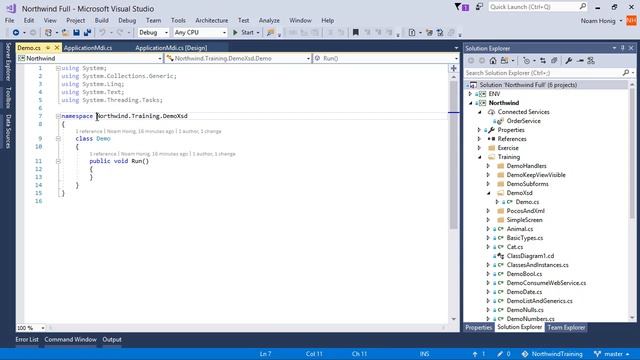This screenshot has height=360, width=640.
Task: Expand the ENV project node
Action: tap(470, 94)
